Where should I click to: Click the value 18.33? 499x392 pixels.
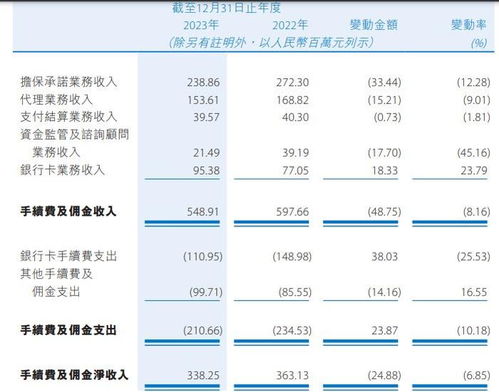click(x=385, y=171)
